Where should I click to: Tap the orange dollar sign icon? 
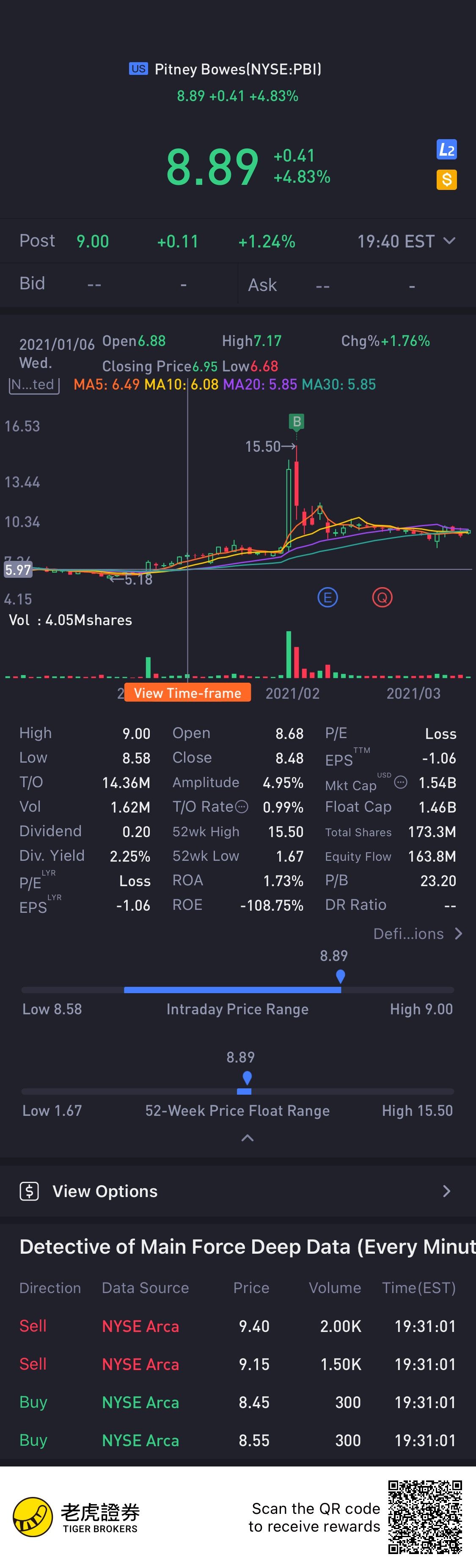pos(446,180)
